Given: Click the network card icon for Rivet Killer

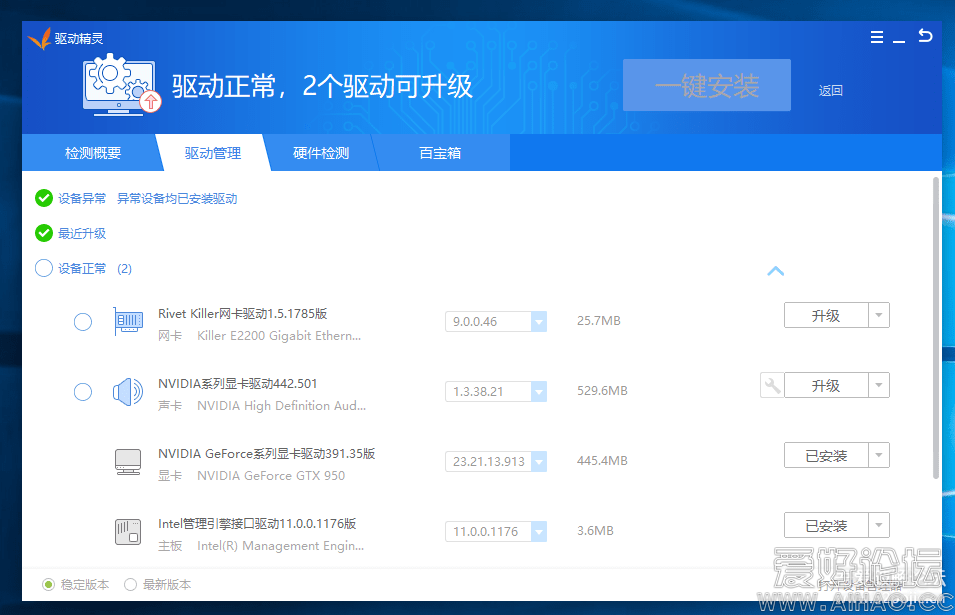Looking at the screenshot, I should click(128, 321).
